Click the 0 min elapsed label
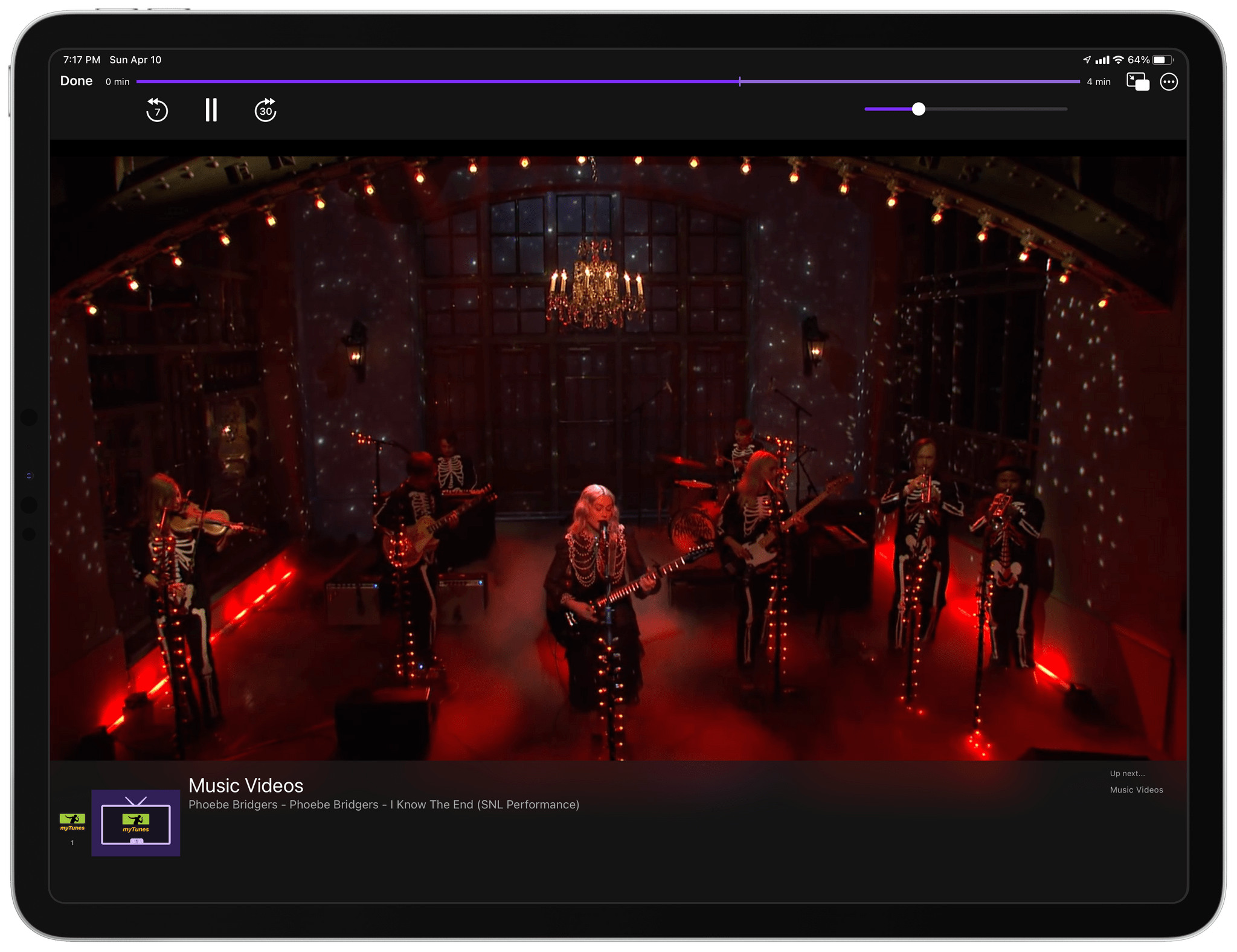1237x952 pixels. click(x=117, y=82)
